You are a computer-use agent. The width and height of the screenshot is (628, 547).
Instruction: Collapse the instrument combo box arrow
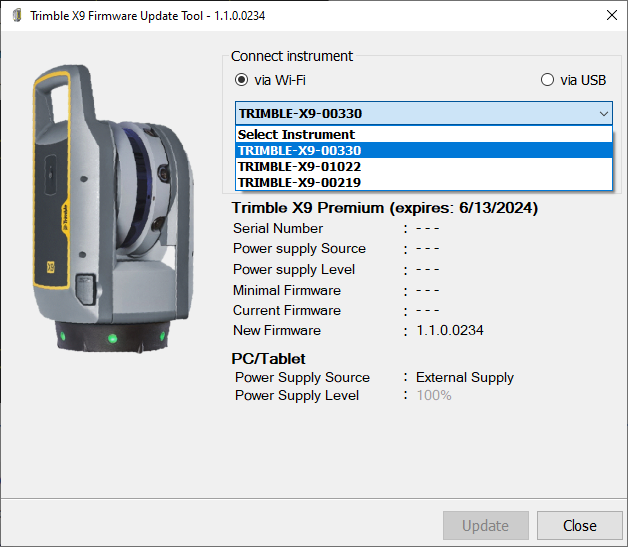pos(604,114)
